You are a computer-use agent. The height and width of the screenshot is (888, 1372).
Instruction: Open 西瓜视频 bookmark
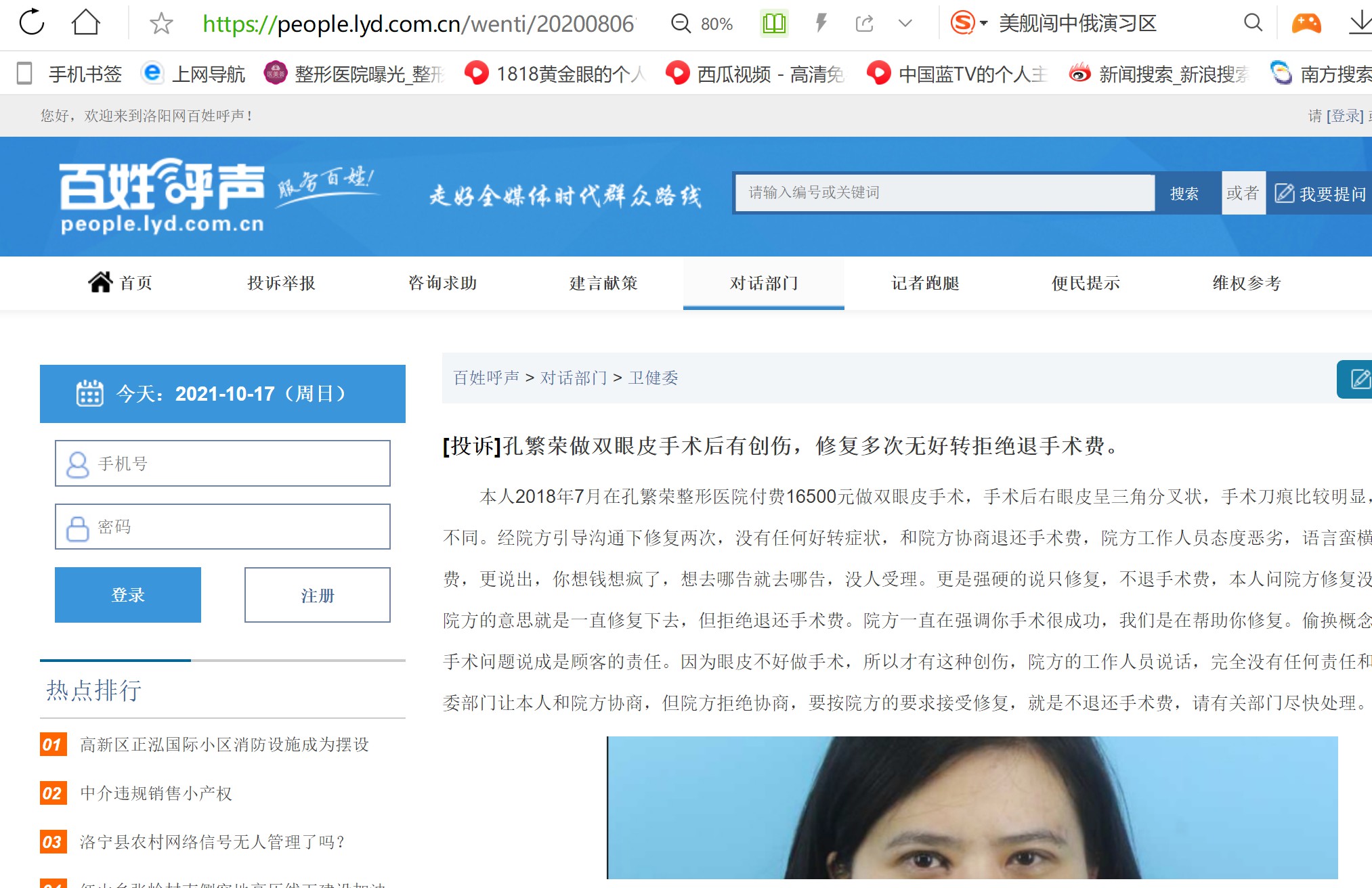coord(756,73)
